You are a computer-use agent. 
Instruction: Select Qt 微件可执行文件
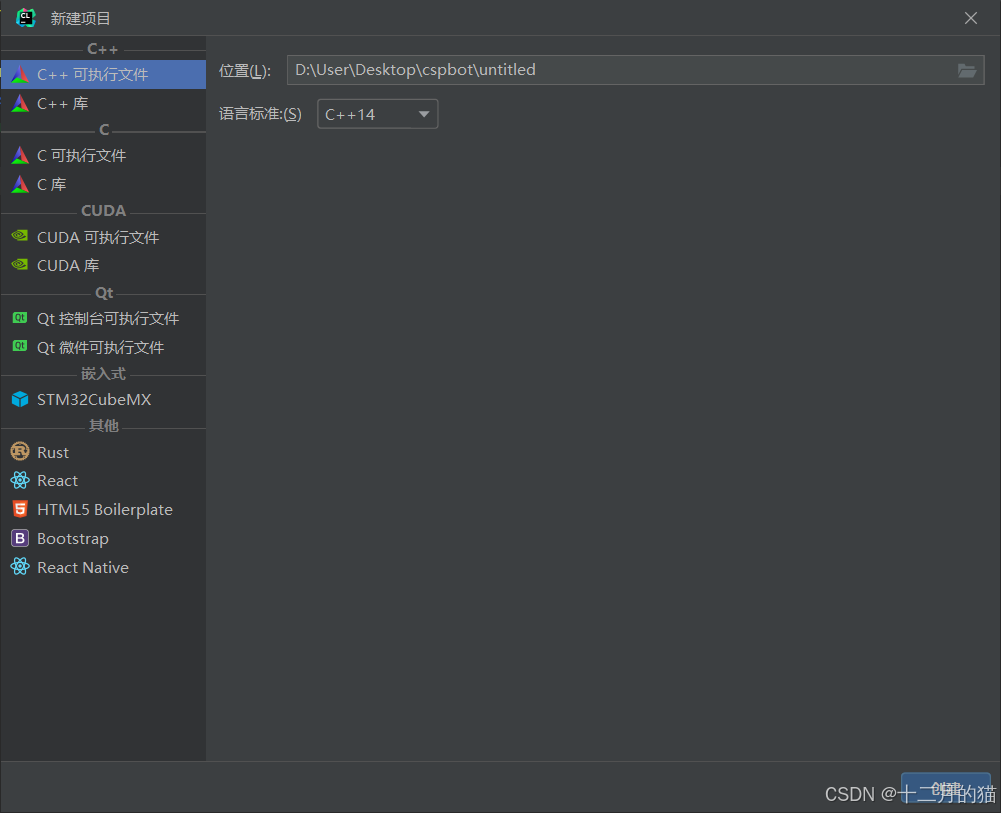(103, 347)
